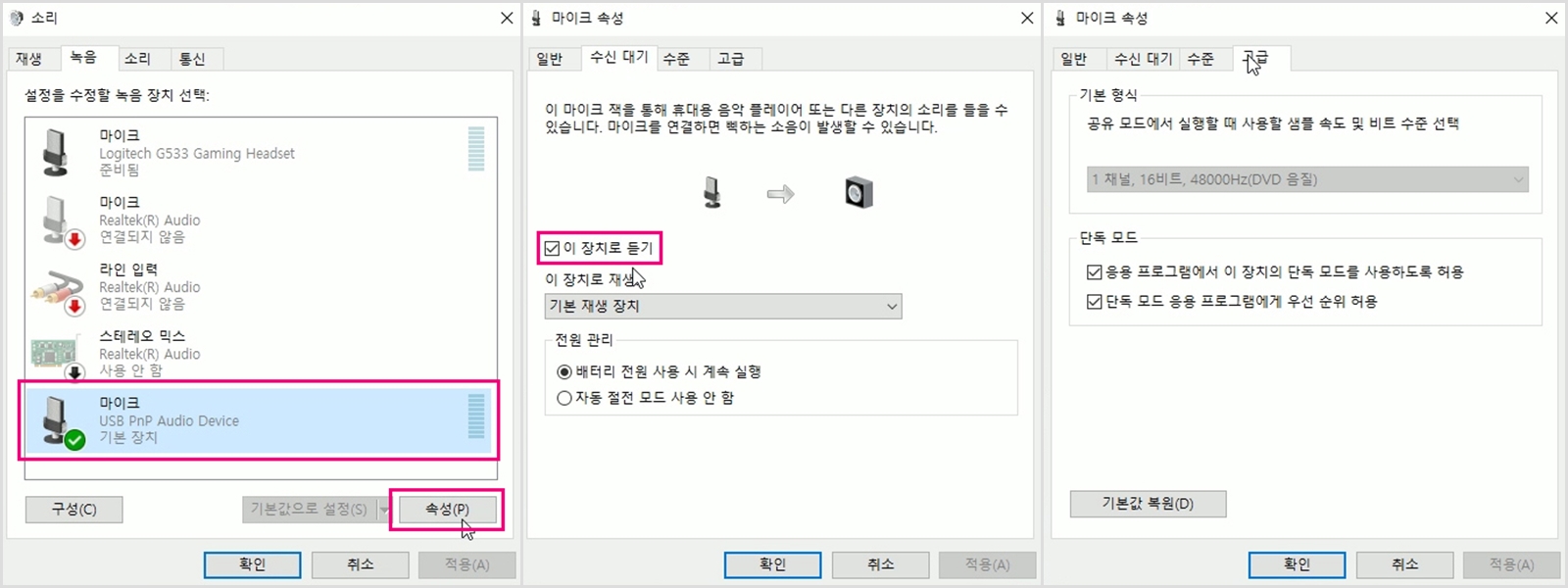Viewport: 1568px width, 588px height.
Task: Select the Line-in (라인 입력) cable icon
Action: point(57,291)
